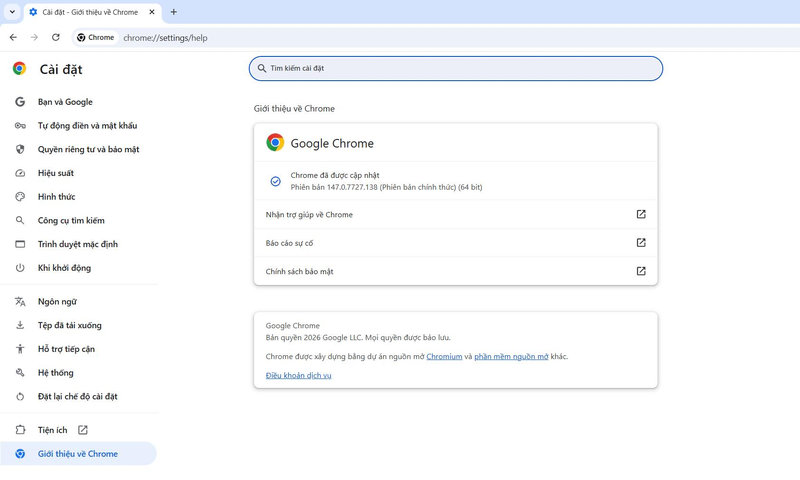Click the Google Chrome logo in card
This screenshot has height=480, width=800.
275,143
